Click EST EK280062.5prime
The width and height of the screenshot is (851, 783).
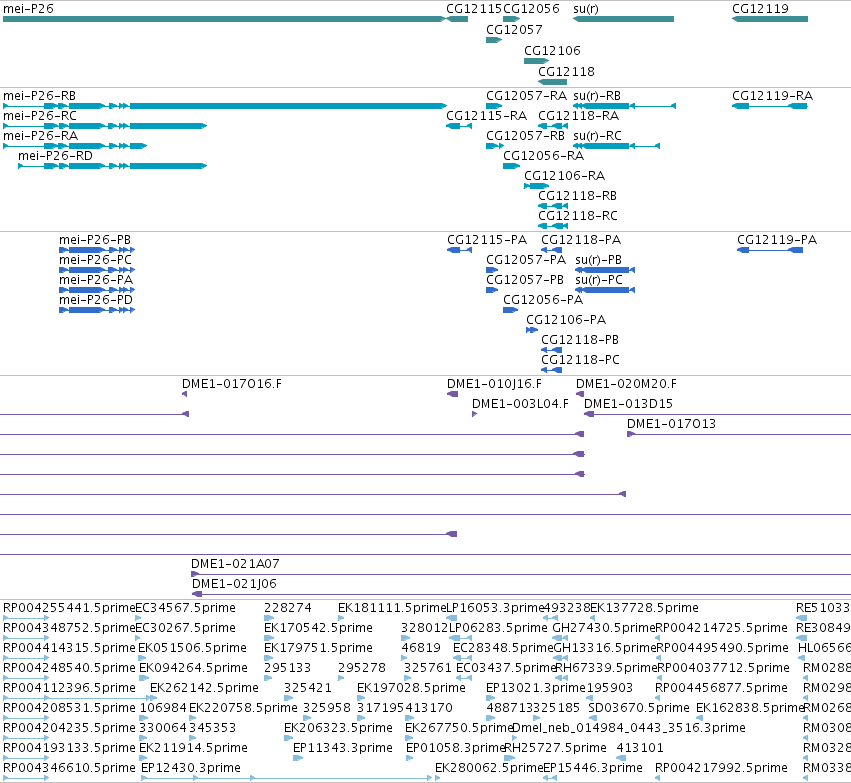tap(489, 768)
